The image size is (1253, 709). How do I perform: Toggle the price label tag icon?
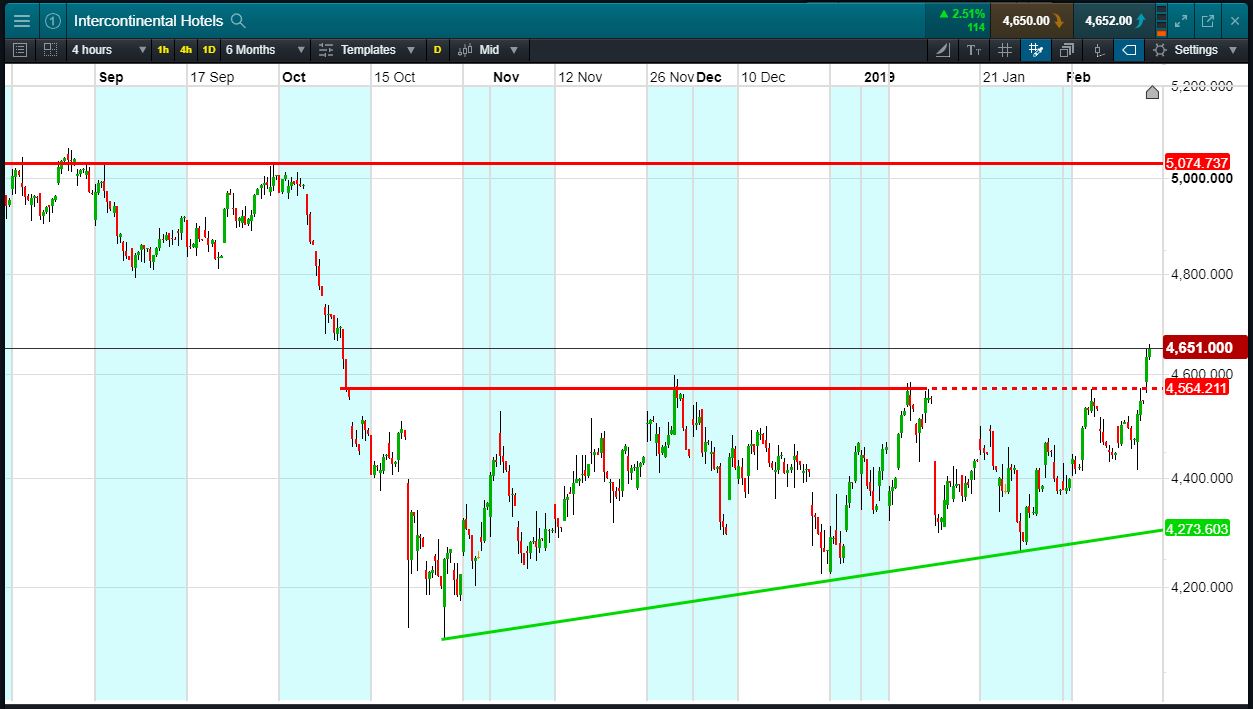tap(1129, 49)
